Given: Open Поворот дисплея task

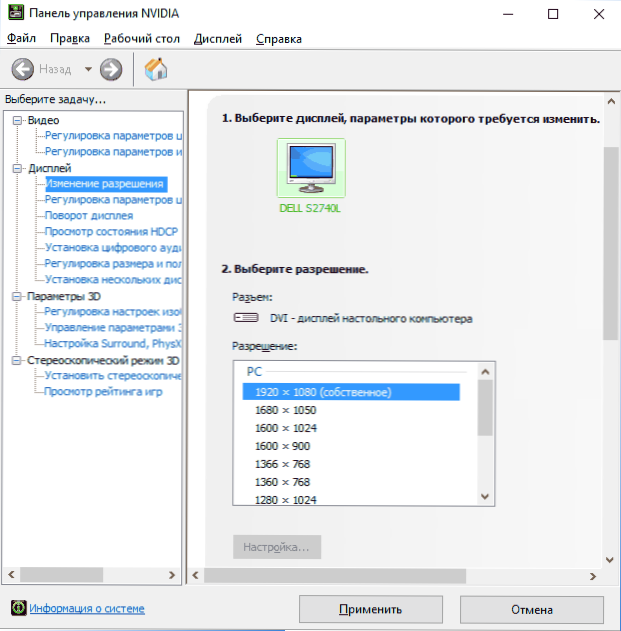Looking at the screenshot, I should [89, 216].
